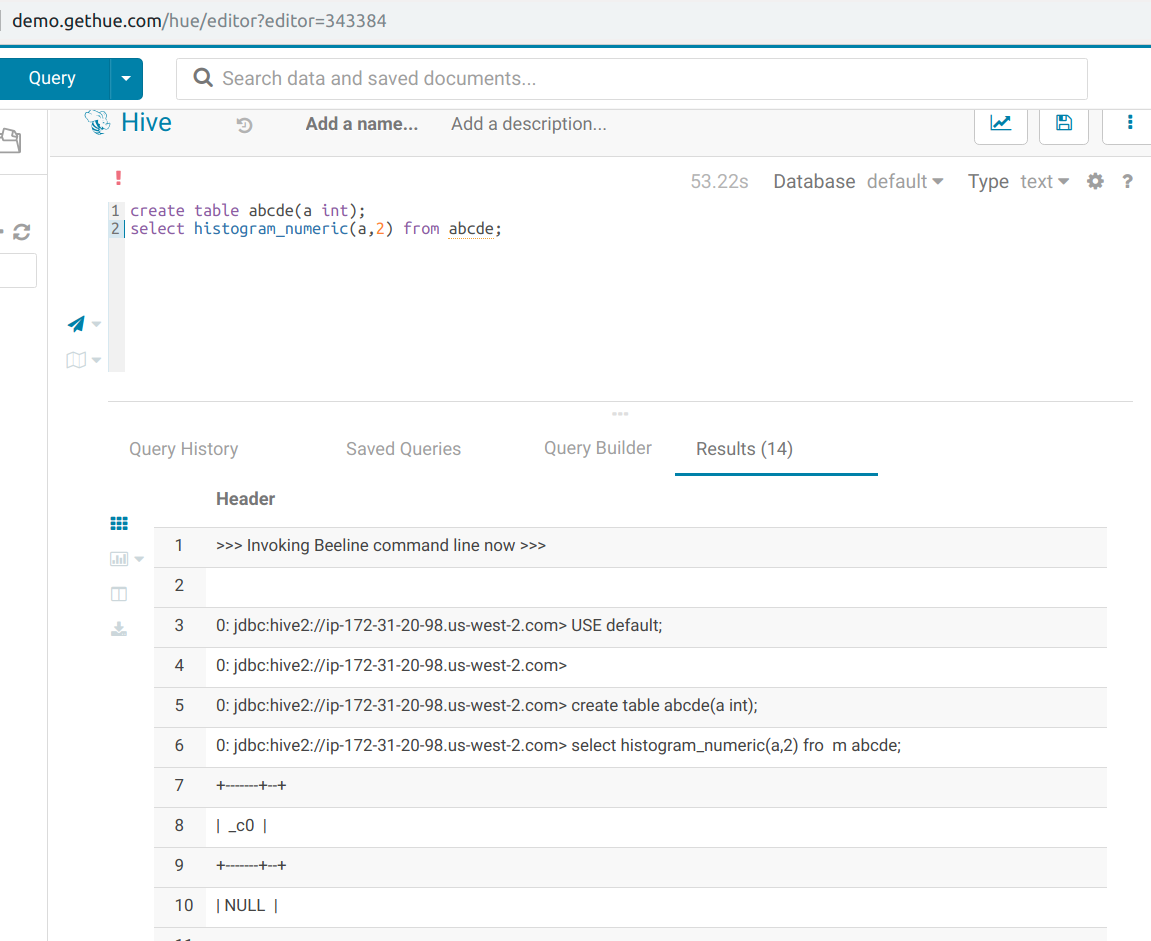Open the three-dot more options menu
1151x941 pixels.
[1129, 123]
